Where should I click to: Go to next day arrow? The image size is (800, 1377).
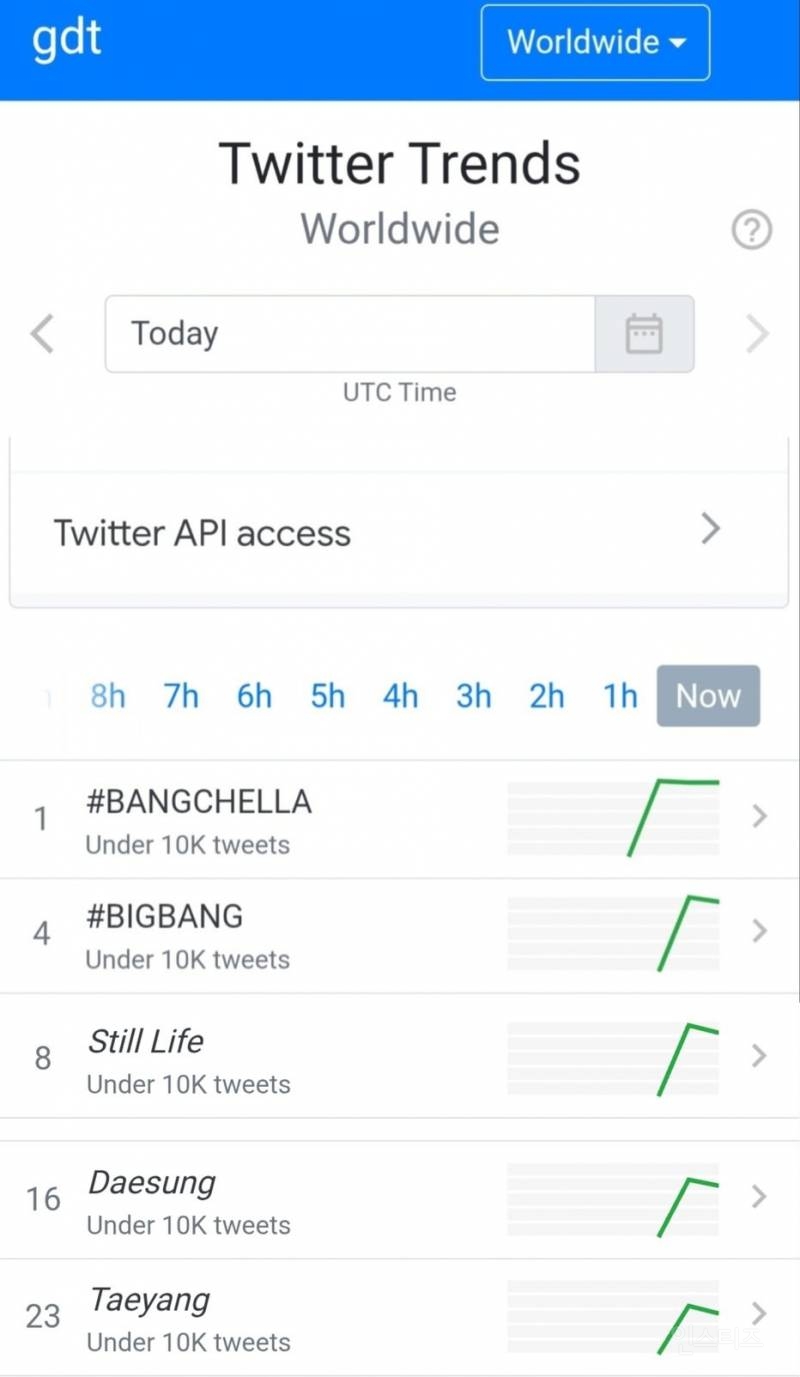758,334
